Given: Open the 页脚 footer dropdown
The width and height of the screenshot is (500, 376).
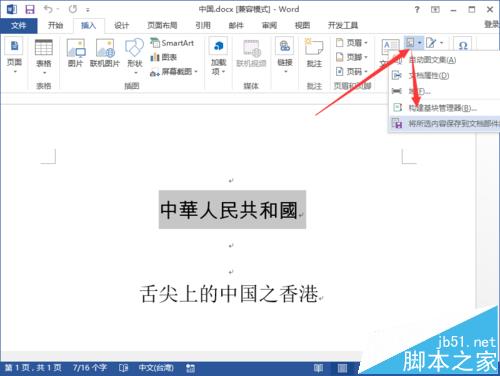Looking at the screenshot, I should [x=352, y=57].
